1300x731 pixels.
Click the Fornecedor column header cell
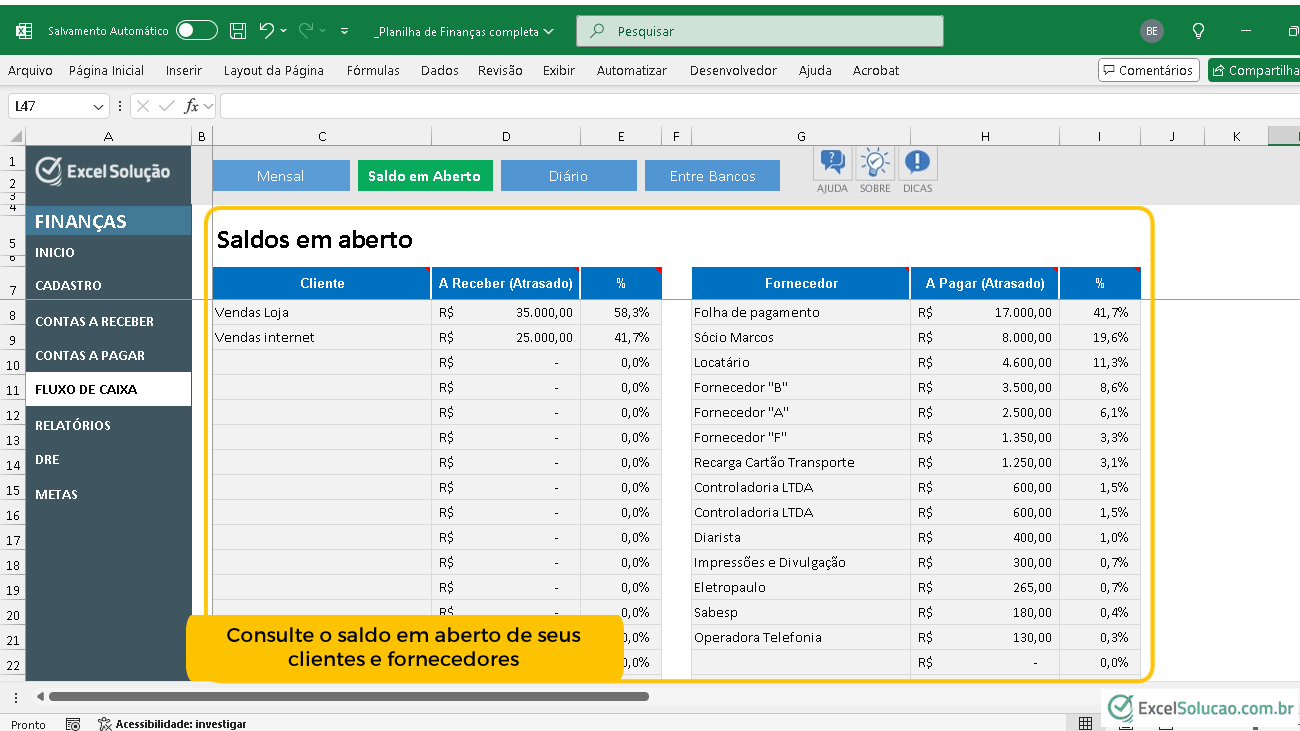point(801,283)
